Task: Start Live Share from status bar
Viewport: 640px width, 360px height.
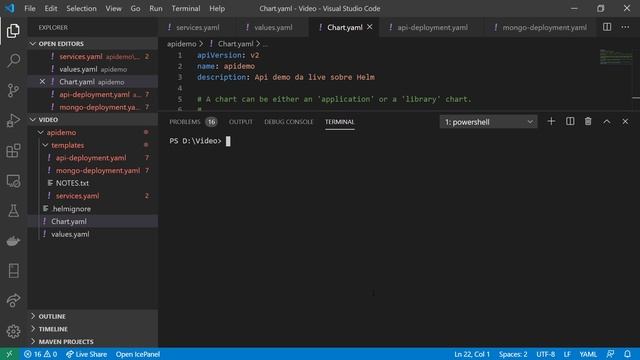Action: 86,354
